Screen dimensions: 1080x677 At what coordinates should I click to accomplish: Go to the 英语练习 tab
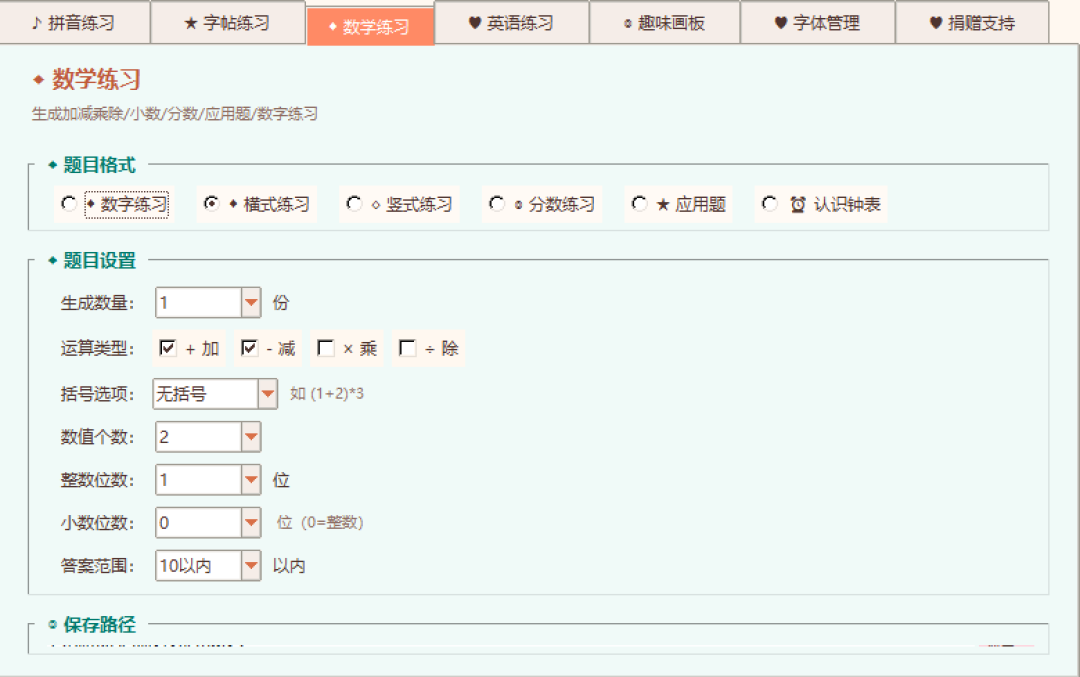click(x=512, y=23)
